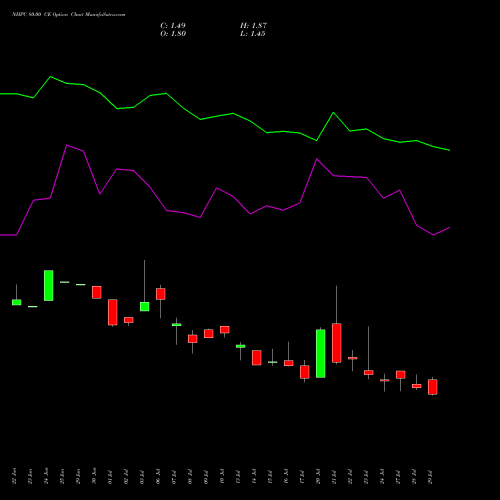Click the tall green candle above 24 Jun
Viewport: 500px width, 500px height.
click(x=49, y=285)
